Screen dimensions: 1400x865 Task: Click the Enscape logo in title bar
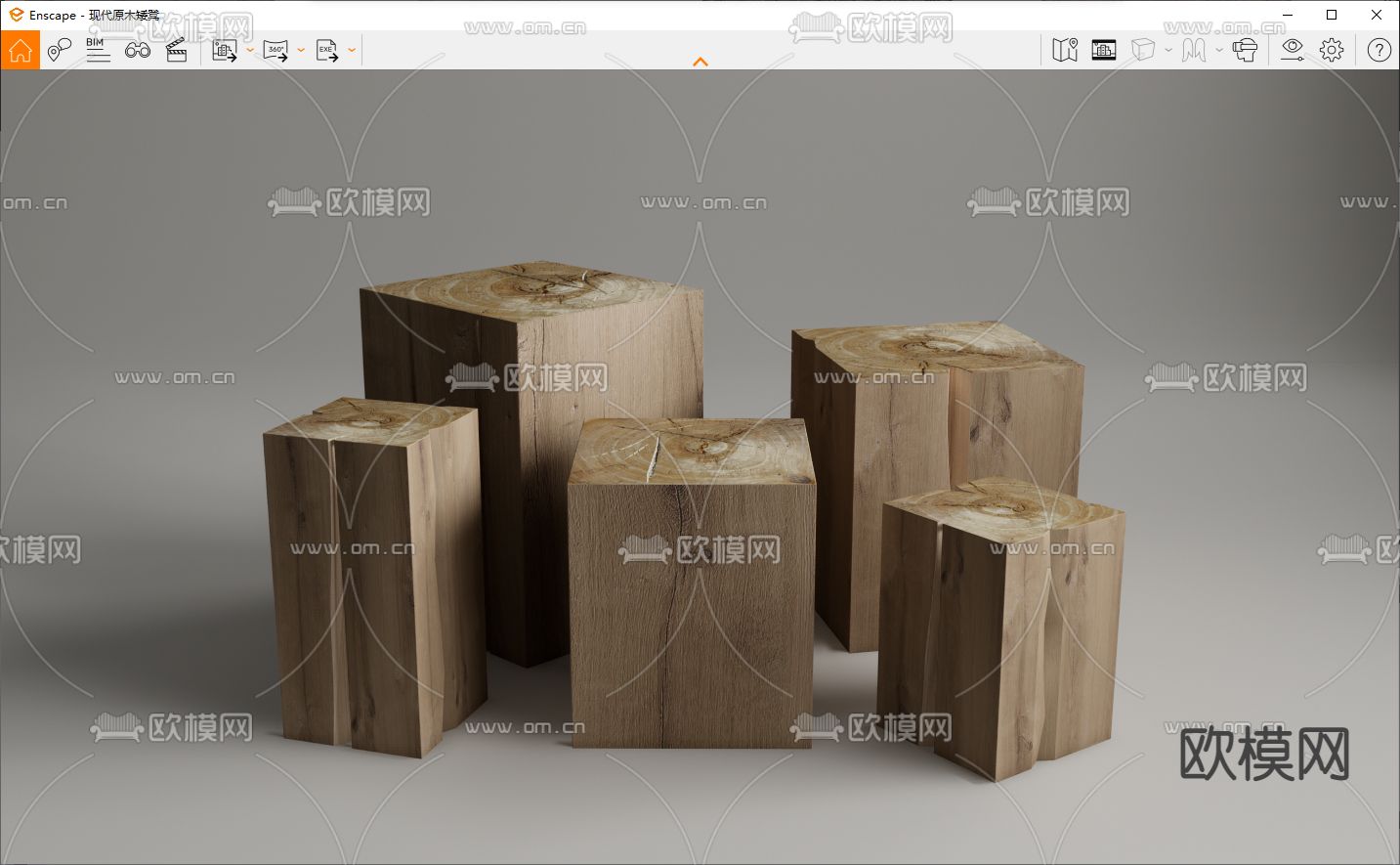[x=16, y=15]
